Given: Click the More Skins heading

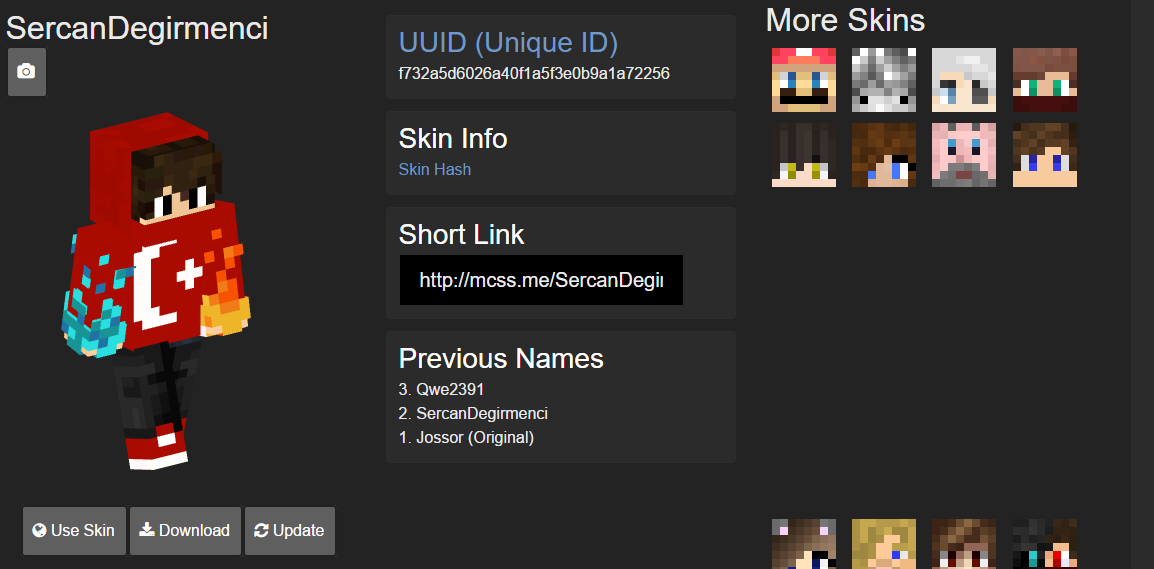Looking at the screenshot, I should pyautogui.click(x=845, y=20).
